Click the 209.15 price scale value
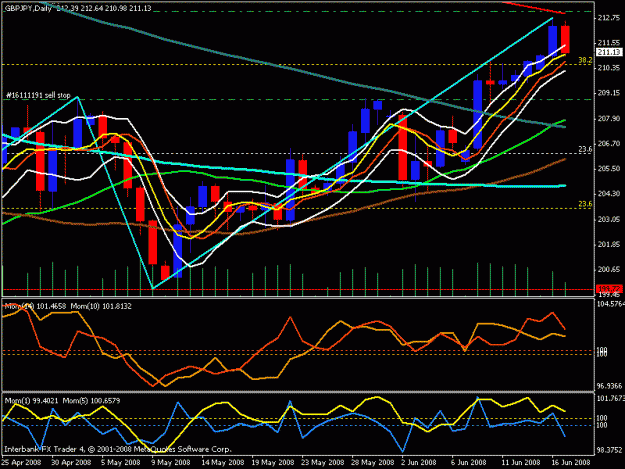 (x=609, y=93)
